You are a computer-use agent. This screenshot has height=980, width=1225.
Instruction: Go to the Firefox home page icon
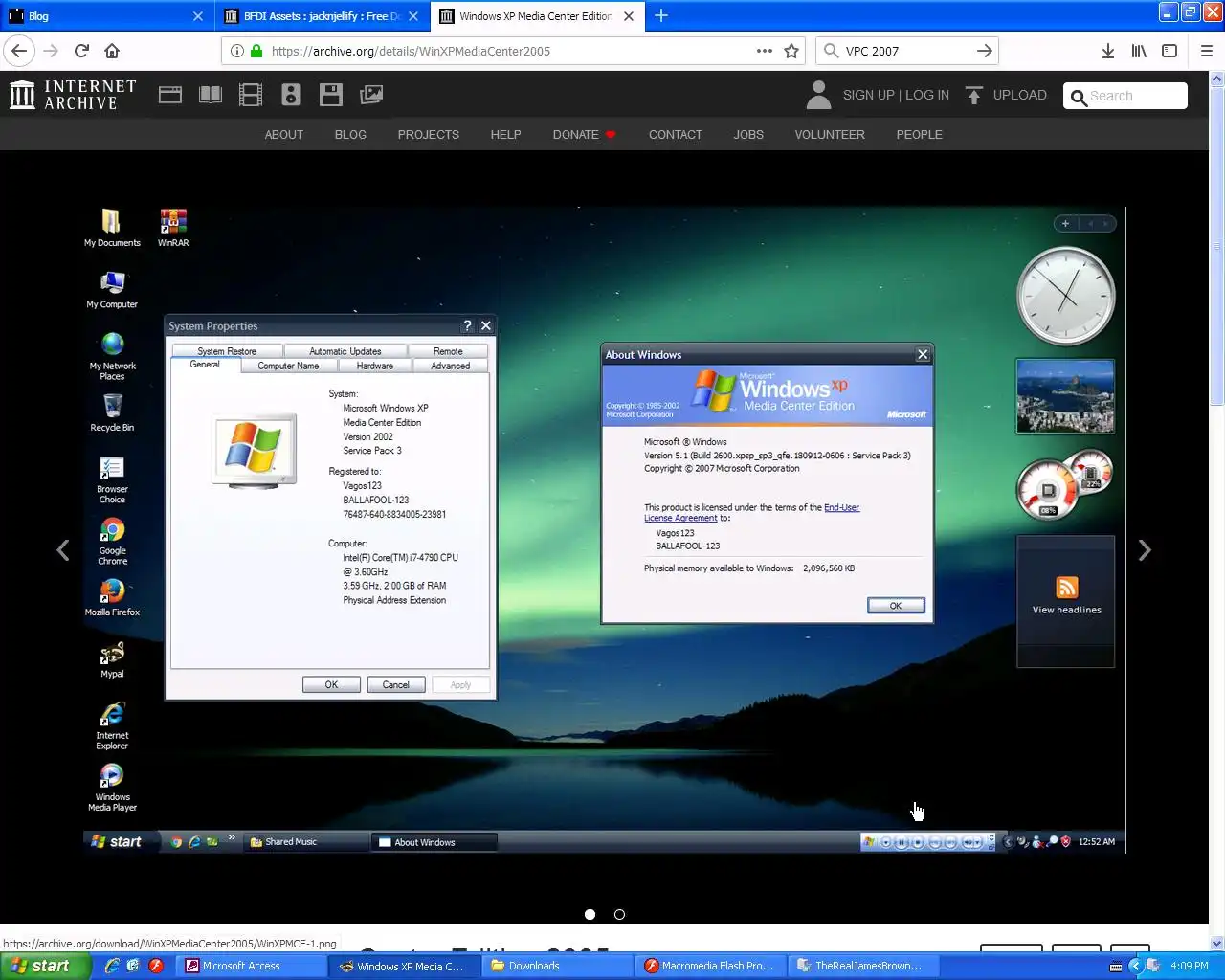tap(112, 51)
